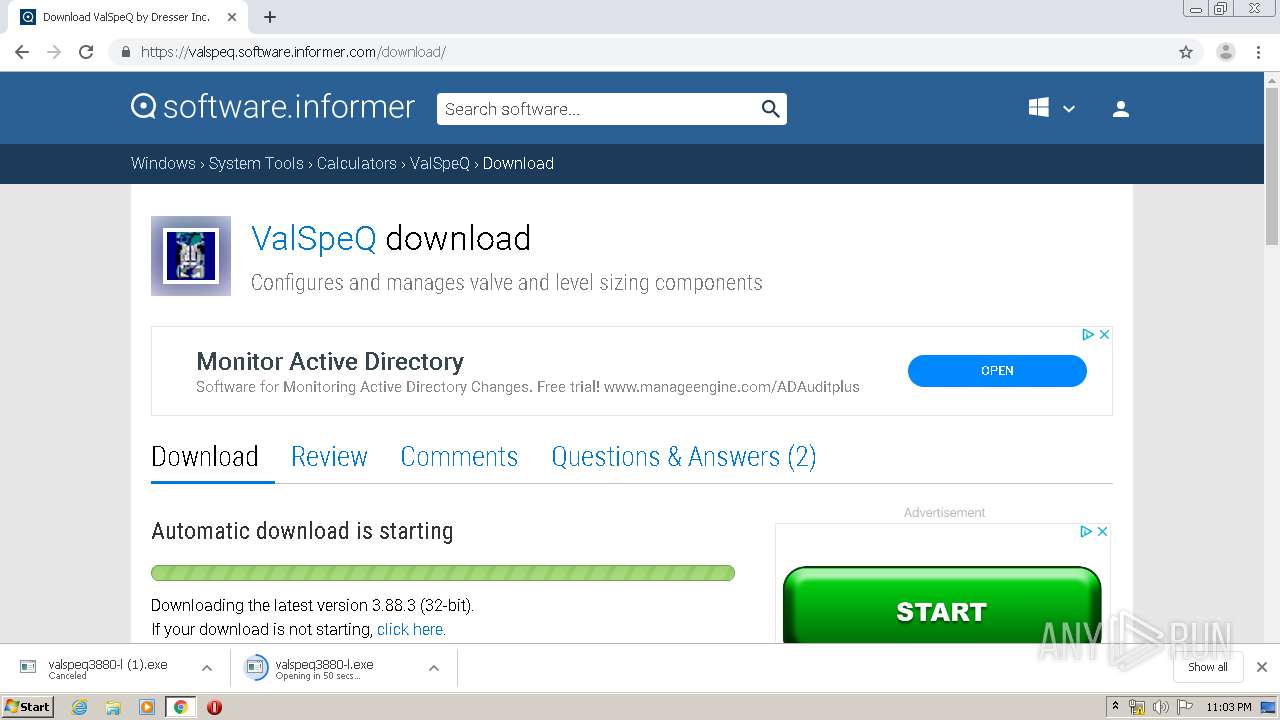Screen dimensions: 1280x720
Task: Click the ValSpeQ application thumbnail
Action: tap(191, 256)
